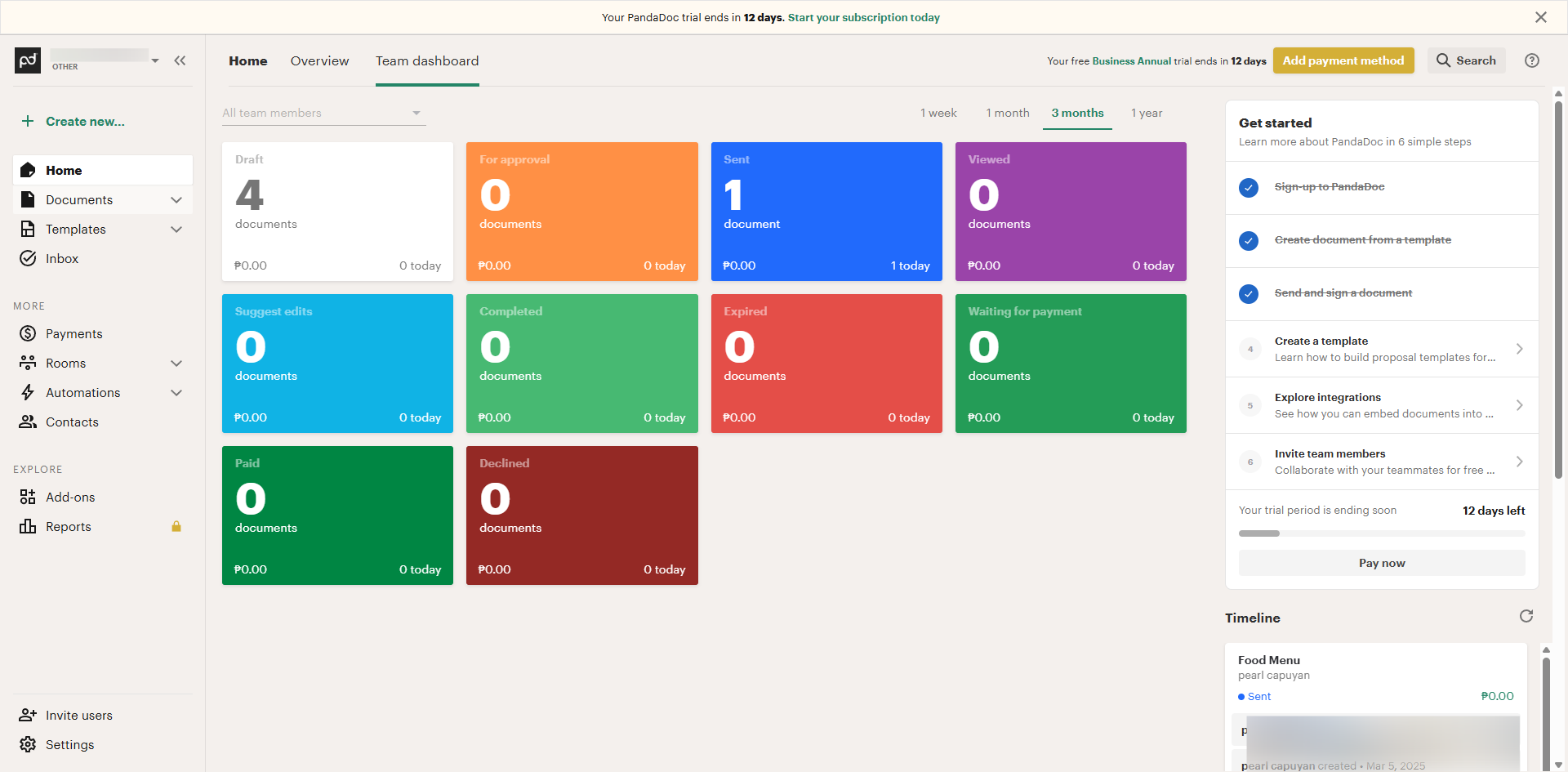1568x772 pixels.
Task: Select the Team dashboard tab
Action: pyautogui.click(x=427, y=60)
